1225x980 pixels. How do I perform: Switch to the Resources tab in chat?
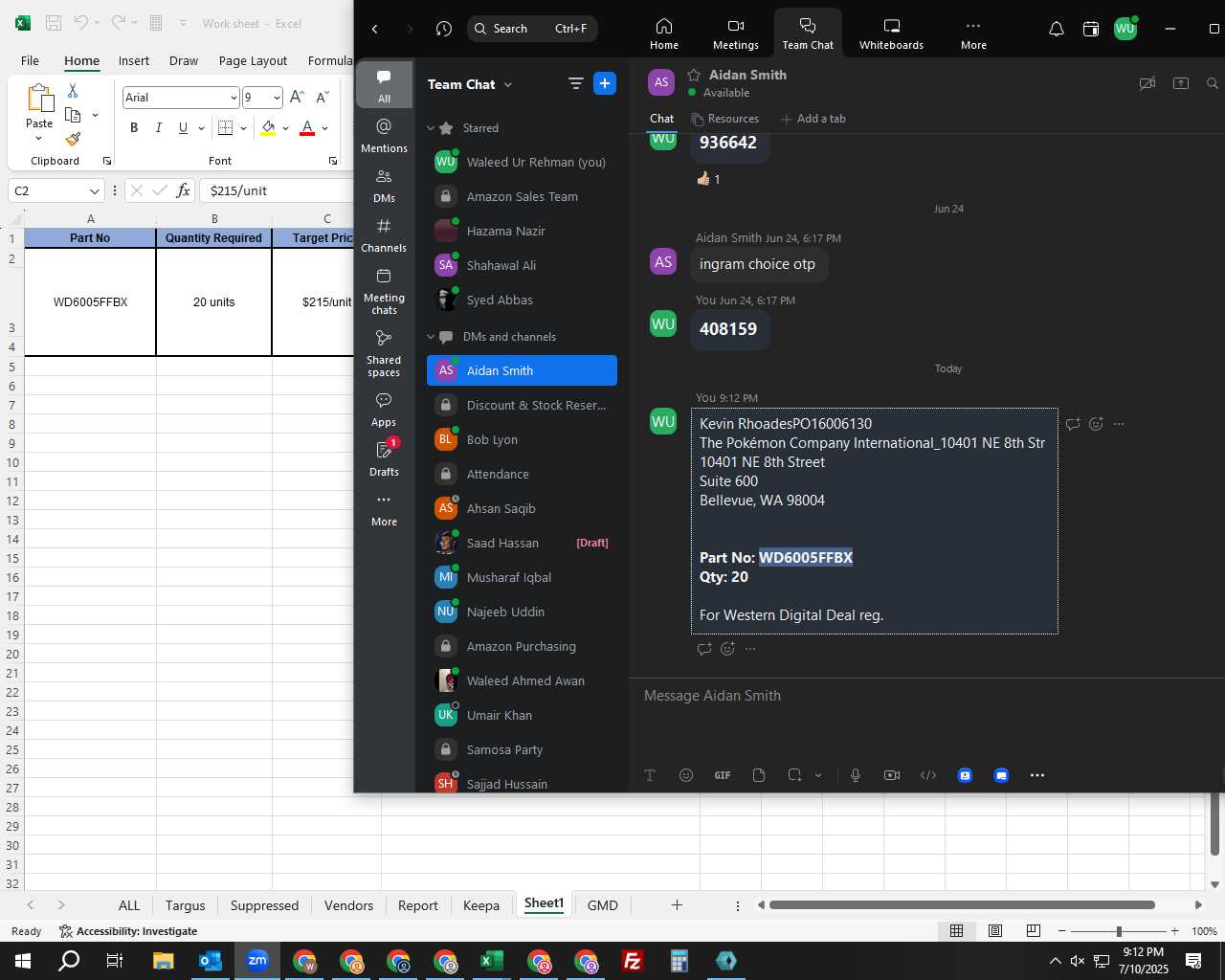pyautogui.click(x=725, y=119)
